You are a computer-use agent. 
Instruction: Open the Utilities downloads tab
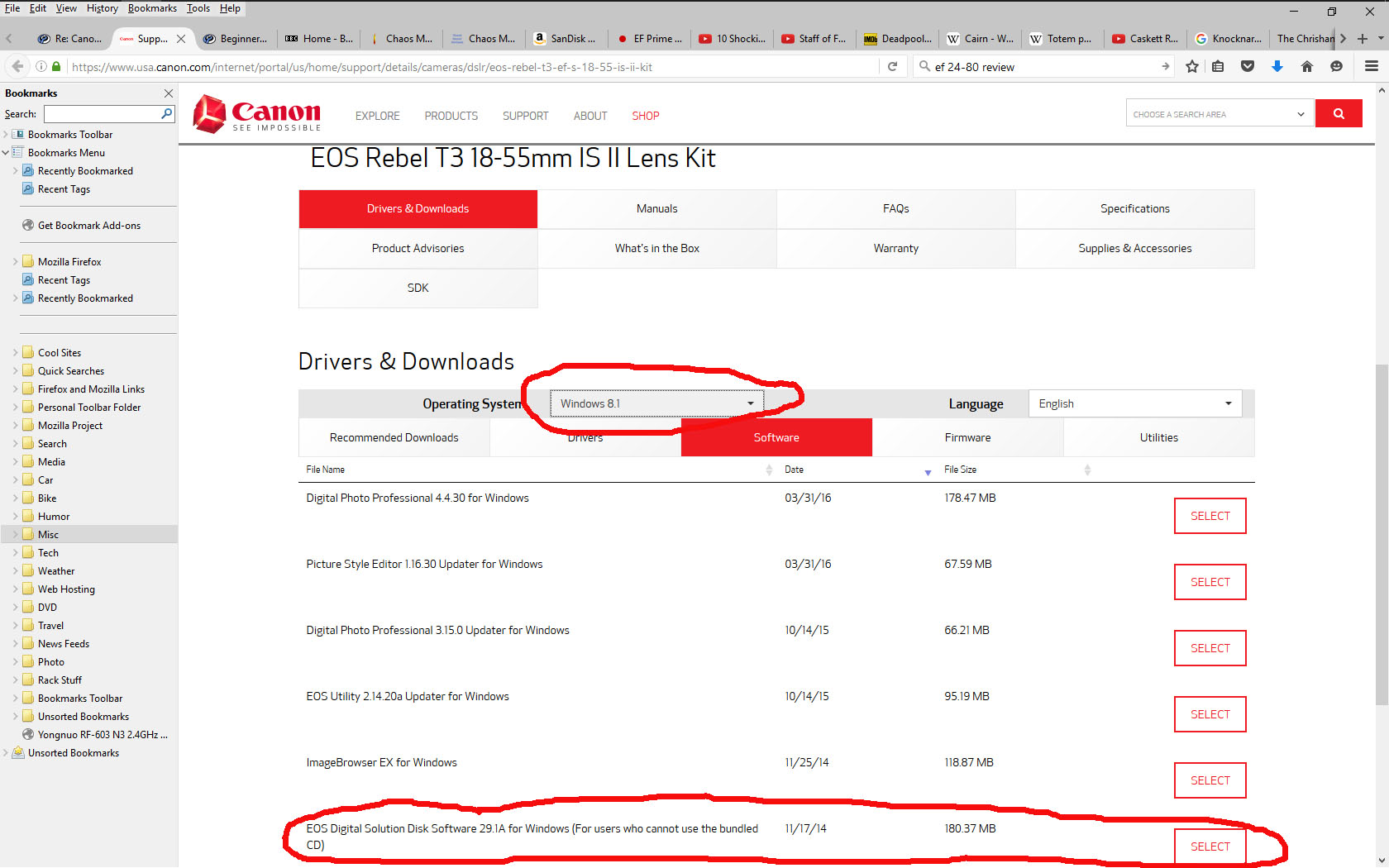1158,437
